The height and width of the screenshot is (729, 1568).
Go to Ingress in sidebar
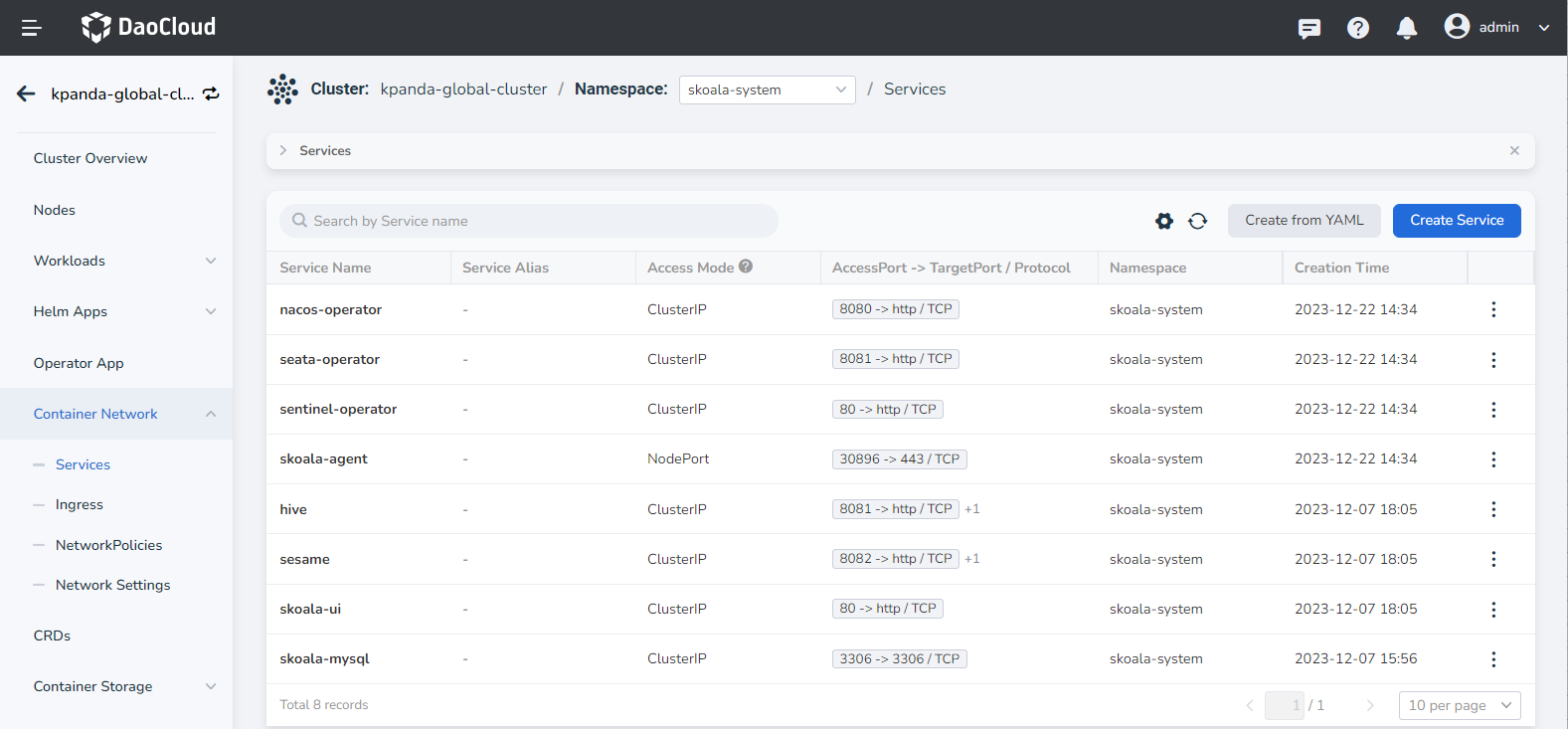coord(80,505)
